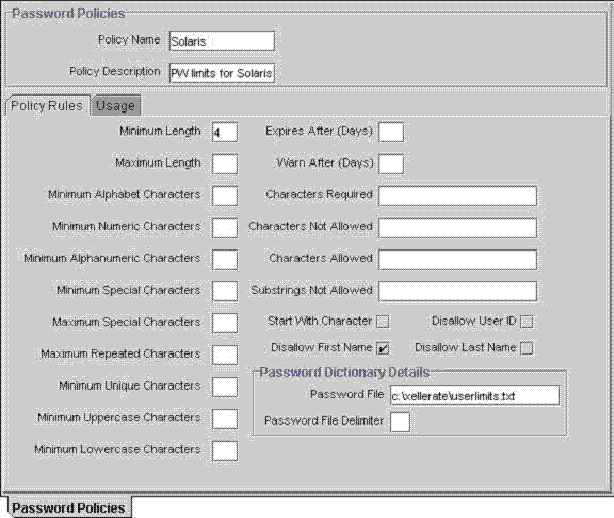Click the Substrings Not Allowed text box

coord(457,291)
